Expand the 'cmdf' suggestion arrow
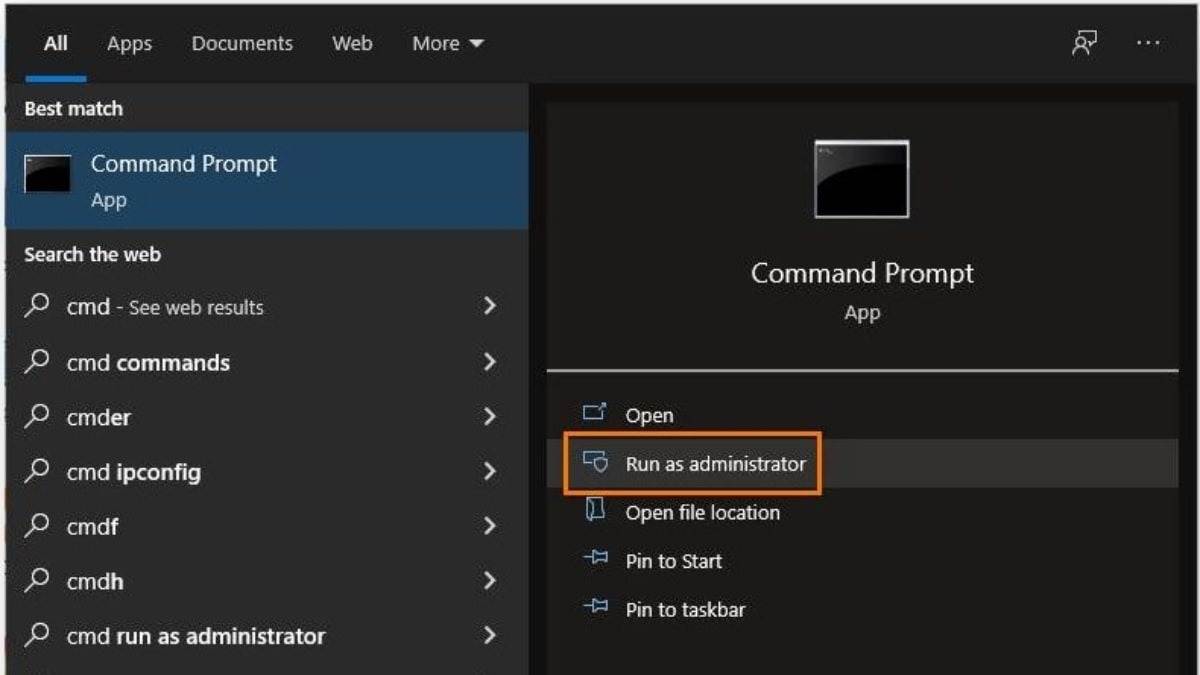This screenshot has width=1200, height=675. [490, 525]
